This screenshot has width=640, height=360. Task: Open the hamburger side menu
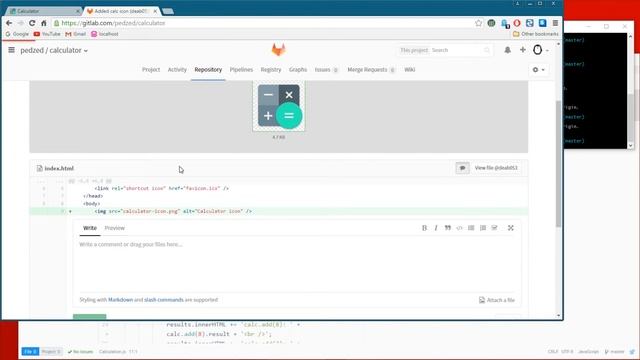pyautogui.click(x=11, y=50)
